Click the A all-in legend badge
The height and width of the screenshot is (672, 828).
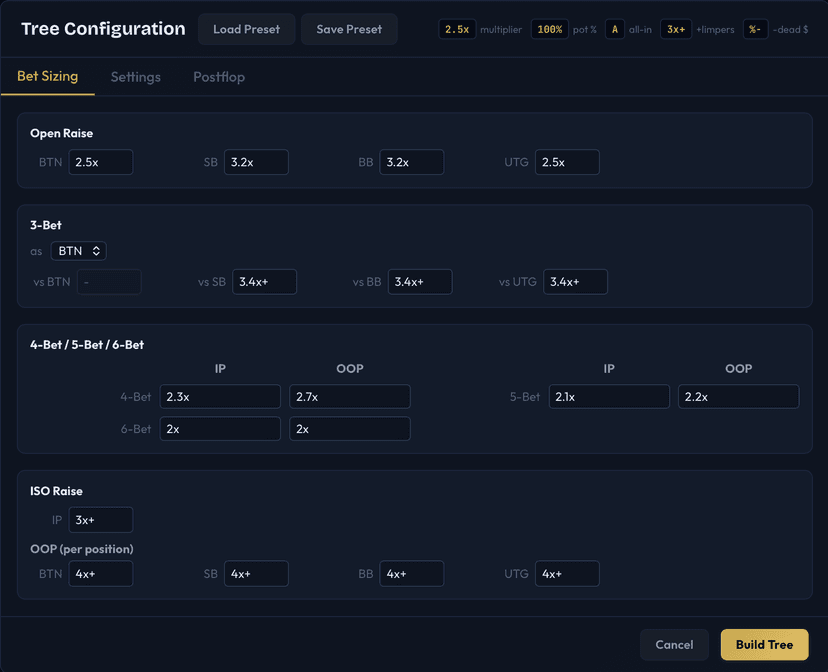[615, 30]
